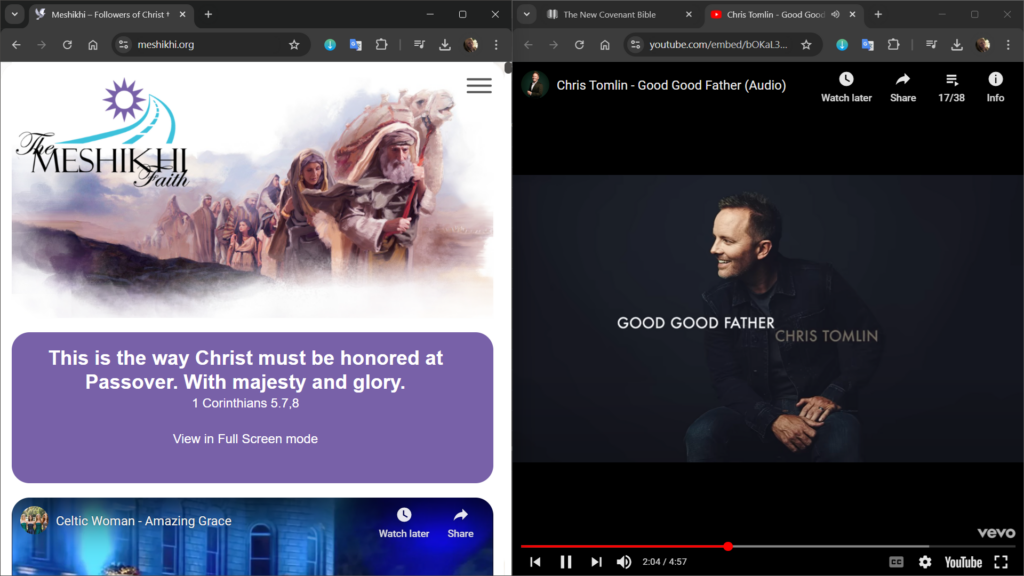This screenshot has height=576, width=1024.
Task: Watch on YouTube via the logo
Action: [x=963, y=562]
